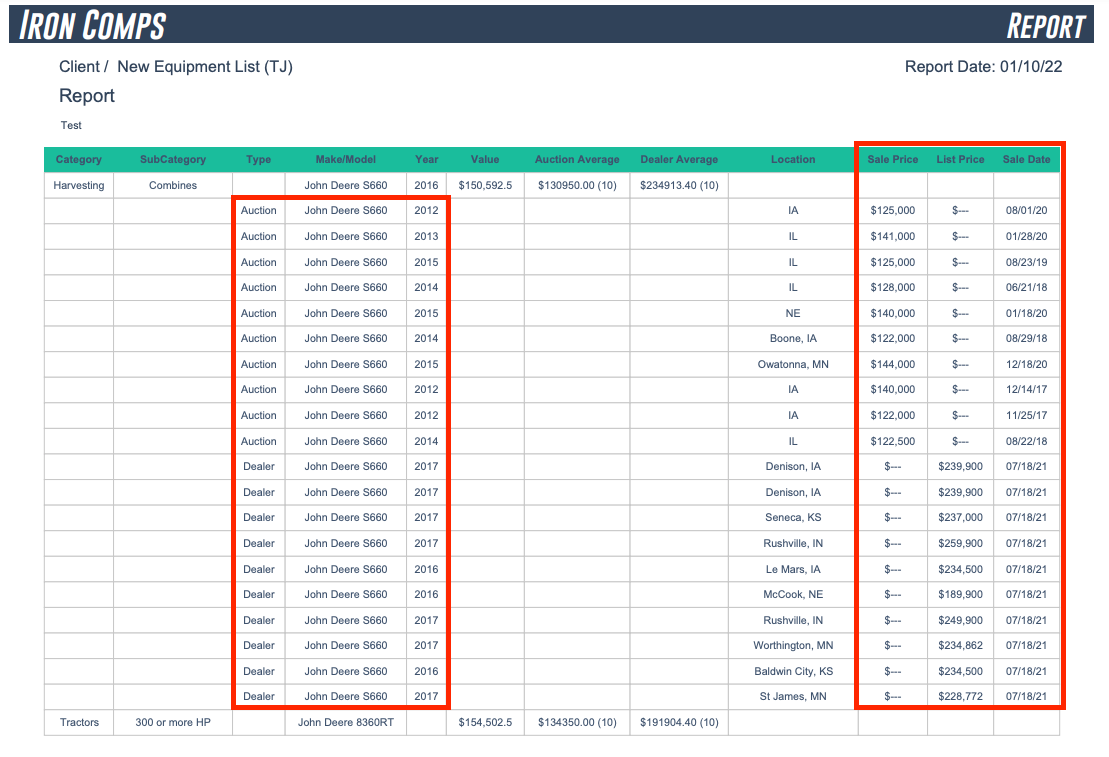This screenshot has height=757, width=1109.
Task: Click the sale date 08/23/19
Action: point(1026,262)
